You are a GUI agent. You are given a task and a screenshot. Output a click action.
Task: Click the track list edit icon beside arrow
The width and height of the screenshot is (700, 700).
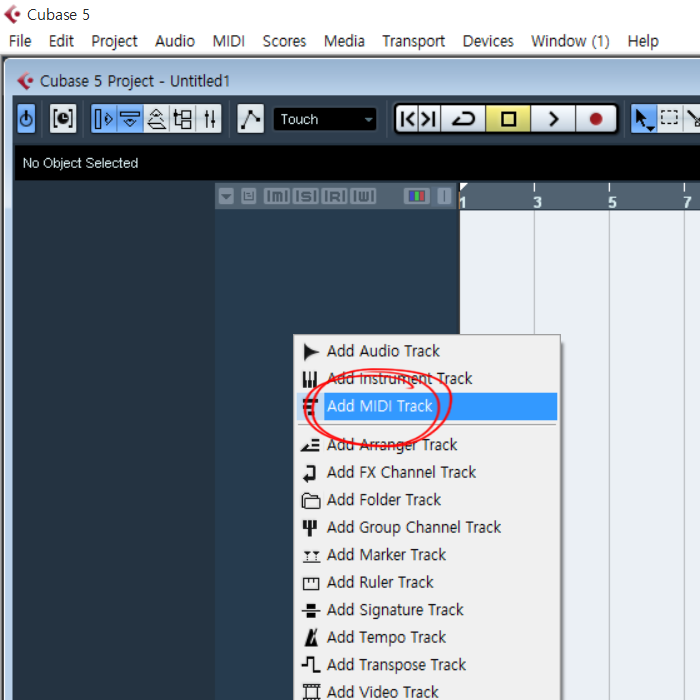249,196
